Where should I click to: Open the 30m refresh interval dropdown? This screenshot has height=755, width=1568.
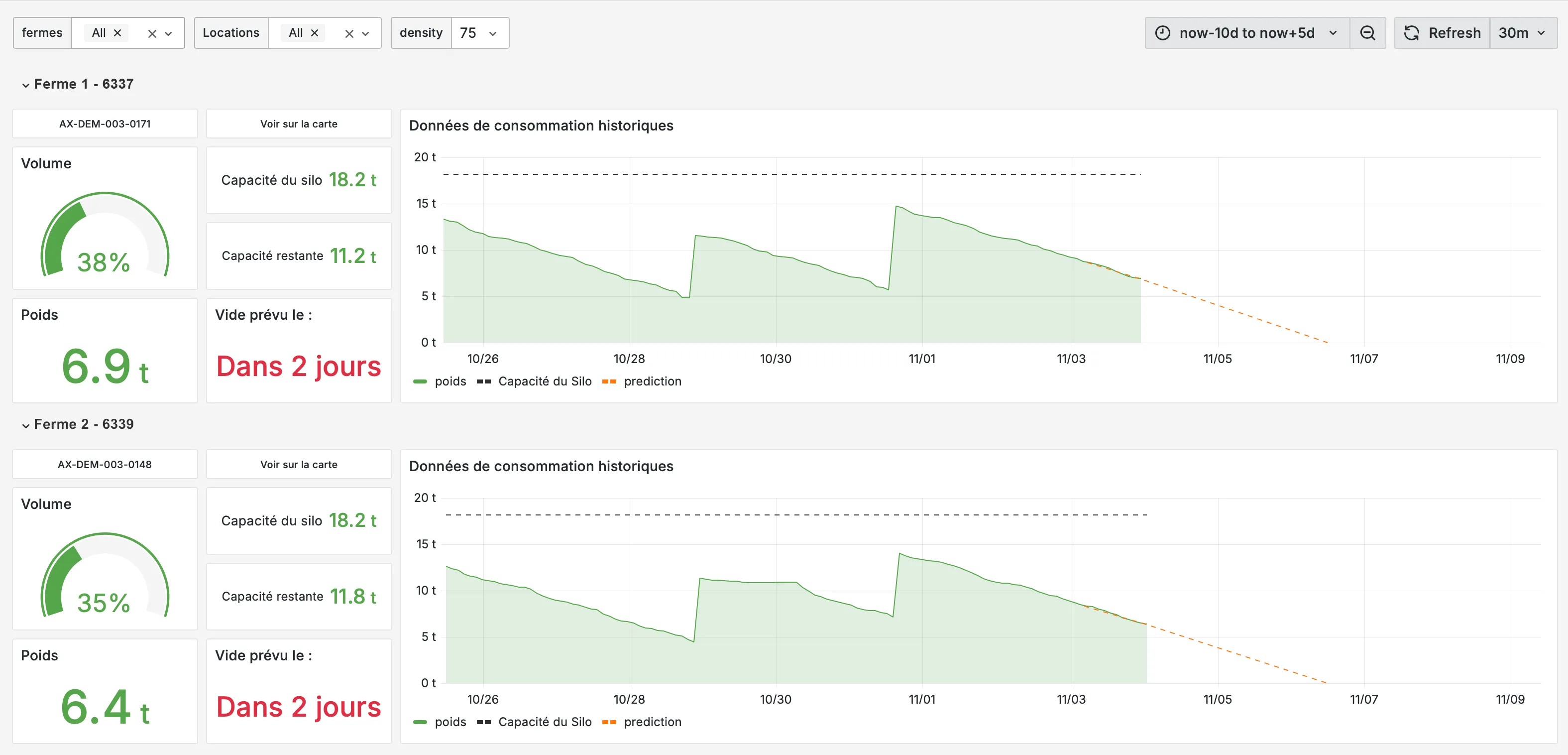click(1523, 33)
